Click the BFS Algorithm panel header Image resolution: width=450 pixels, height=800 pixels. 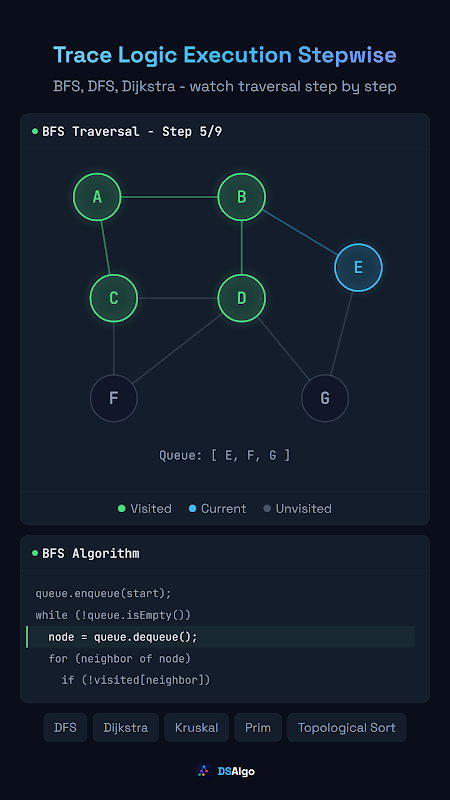coord(86,553)
